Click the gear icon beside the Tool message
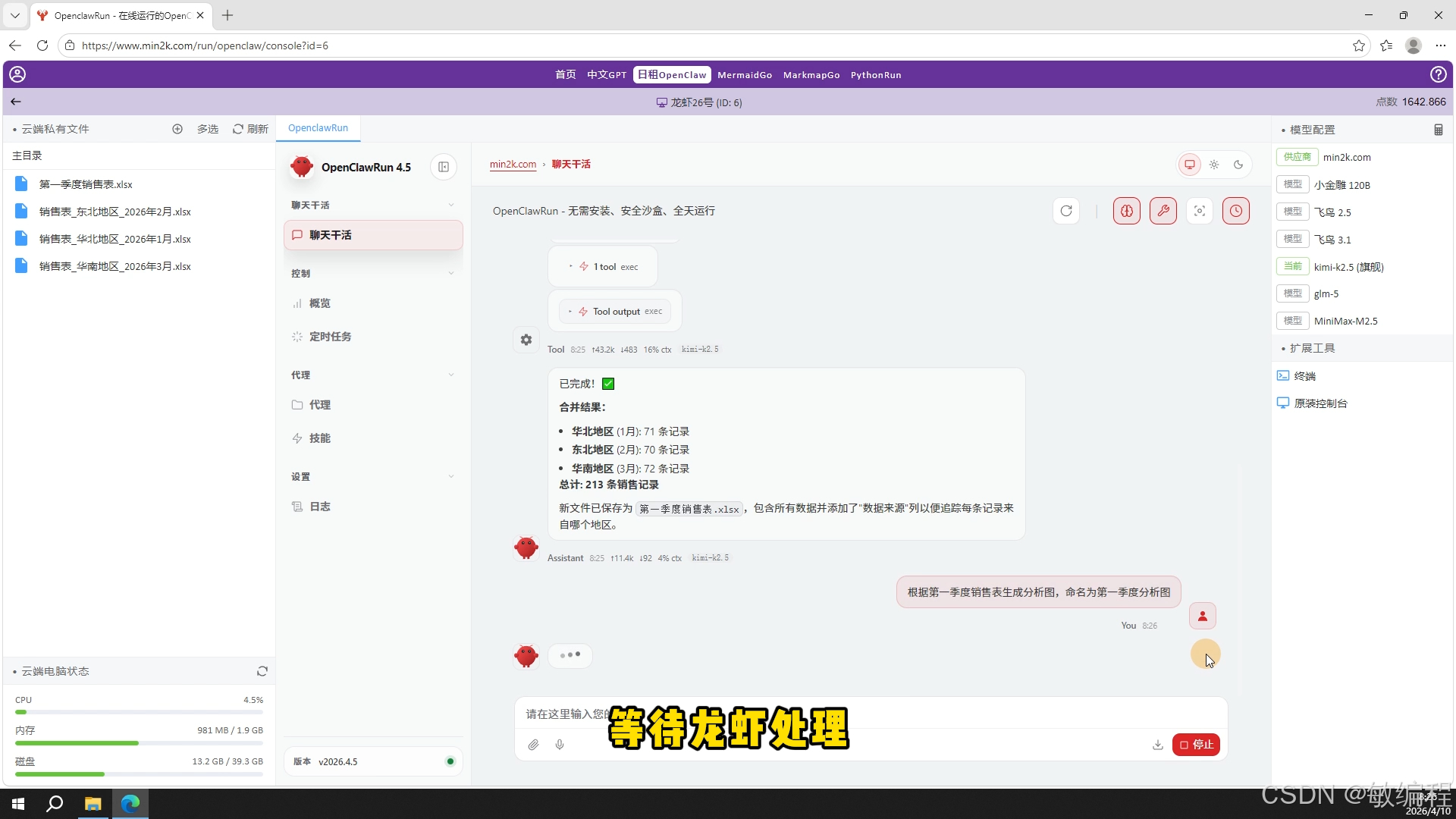1456x819 pixels. point(526,339)
